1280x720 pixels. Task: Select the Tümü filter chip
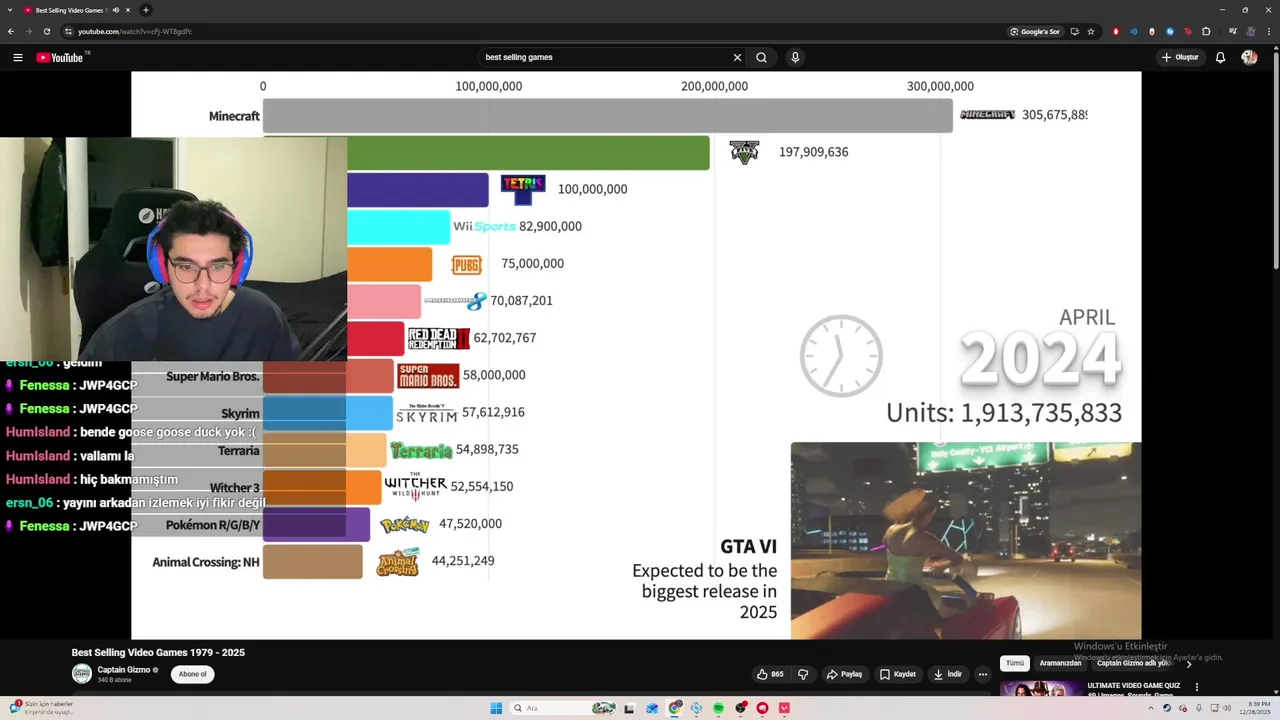pos(1015,663)
